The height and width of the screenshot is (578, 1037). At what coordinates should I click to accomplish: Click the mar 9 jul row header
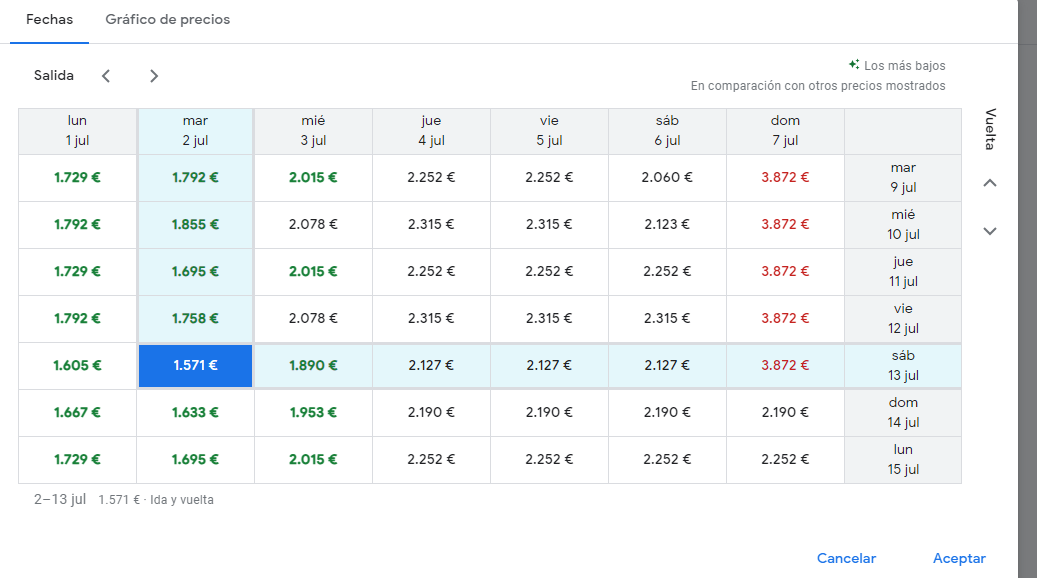pyautogui.click(x=903, y=178)
